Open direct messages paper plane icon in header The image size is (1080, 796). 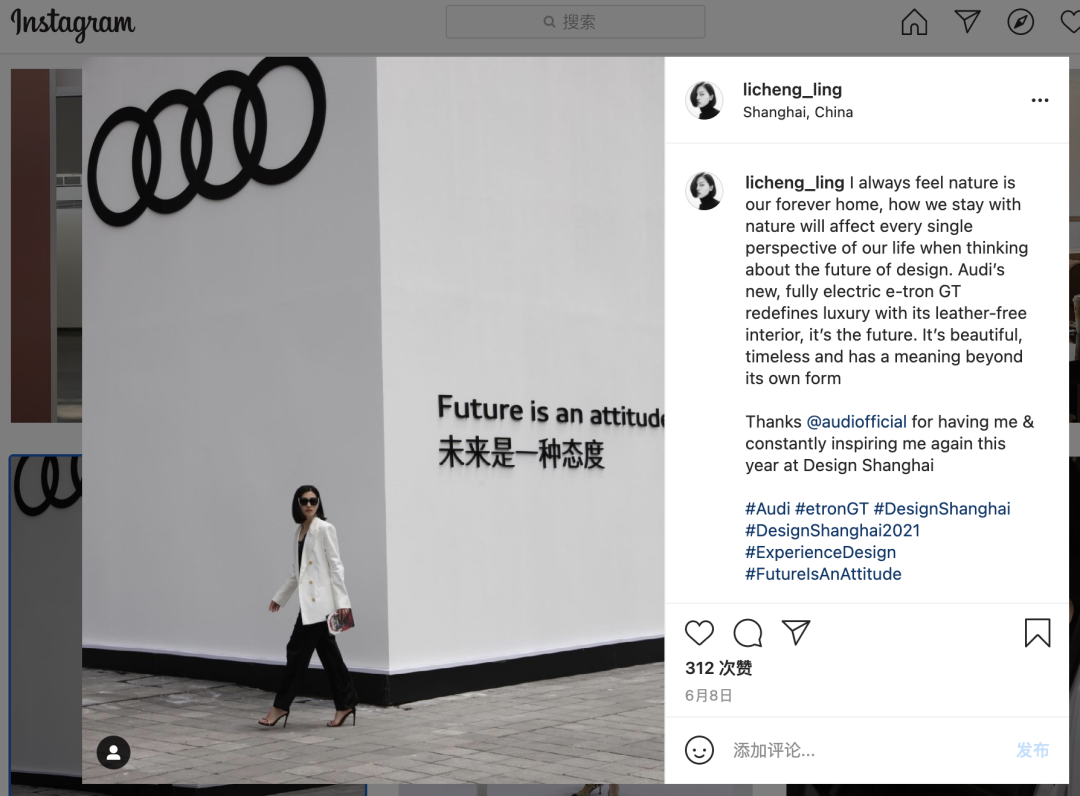click(967, 21)
